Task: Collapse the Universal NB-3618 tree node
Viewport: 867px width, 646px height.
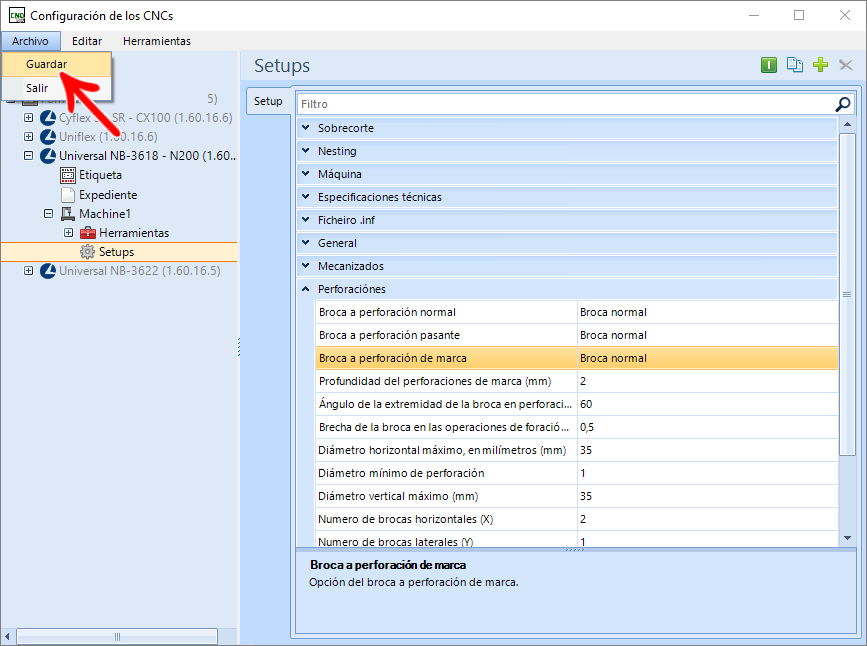Action: tap(28, 156)
